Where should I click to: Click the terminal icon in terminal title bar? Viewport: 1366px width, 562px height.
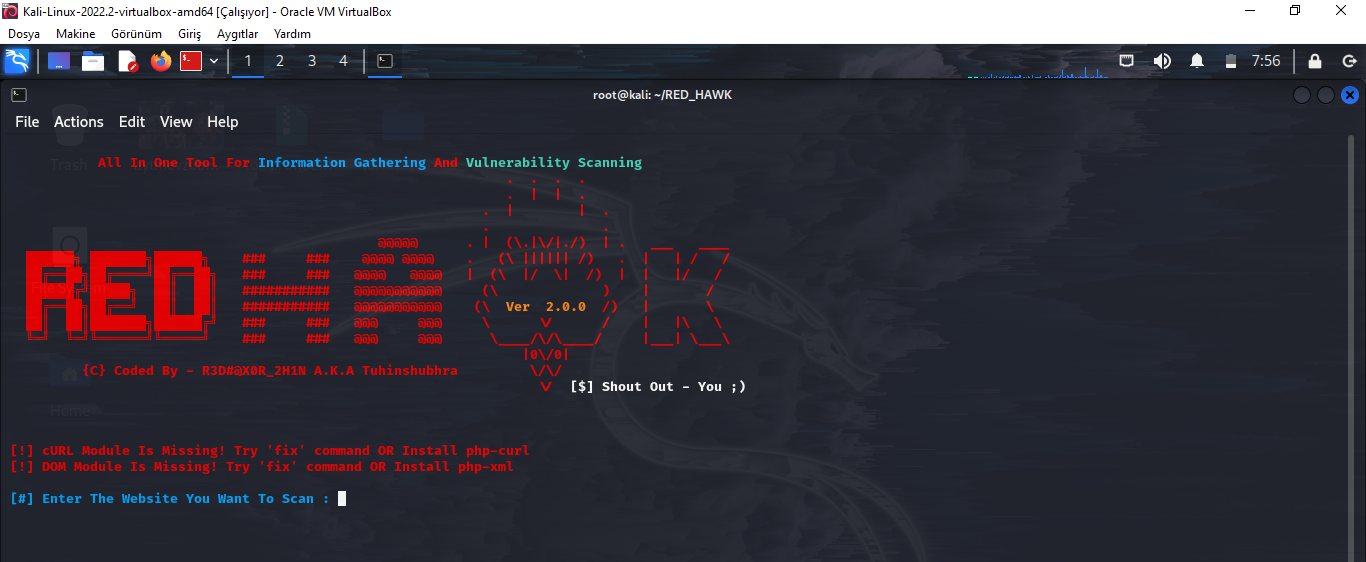(19, 95)
